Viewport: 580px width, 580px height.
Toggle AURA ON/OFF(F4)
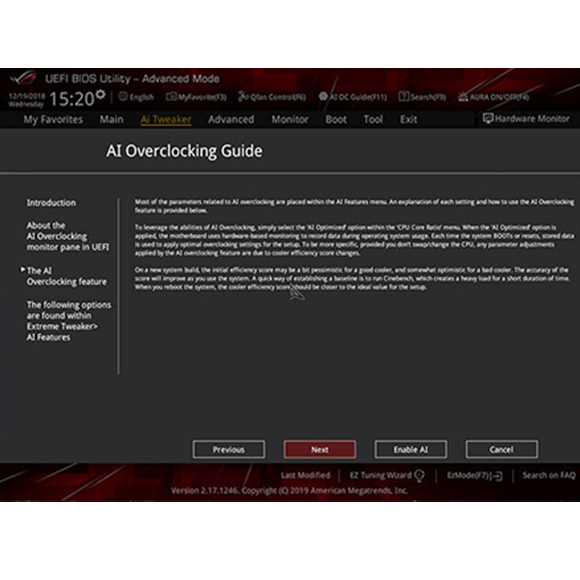pyautogui.click(x=494, y=97)
